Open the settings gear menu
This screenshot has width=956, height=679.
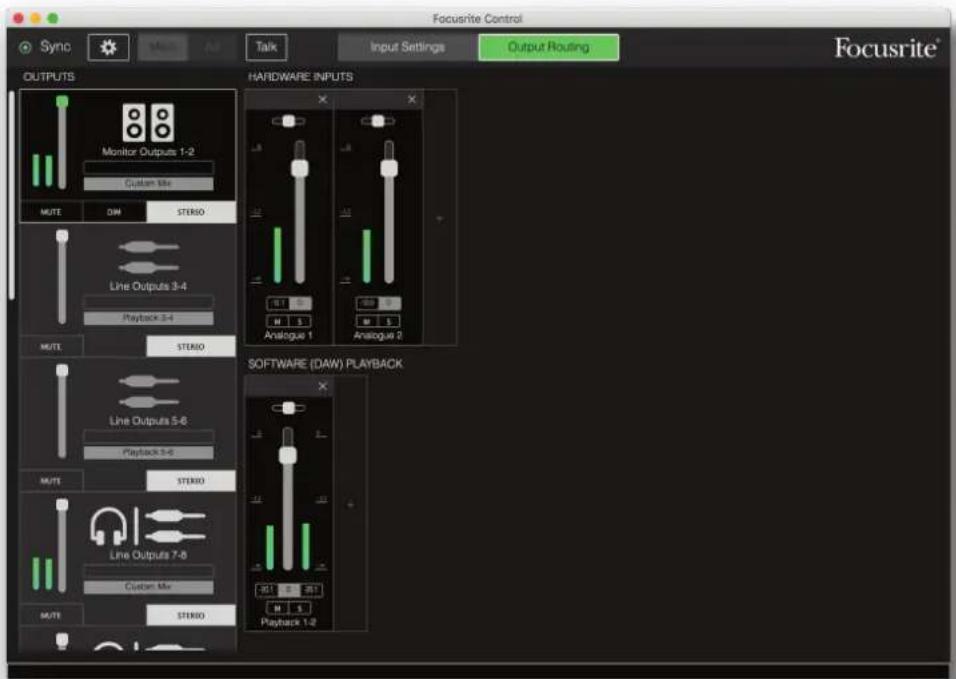[109, 48]
